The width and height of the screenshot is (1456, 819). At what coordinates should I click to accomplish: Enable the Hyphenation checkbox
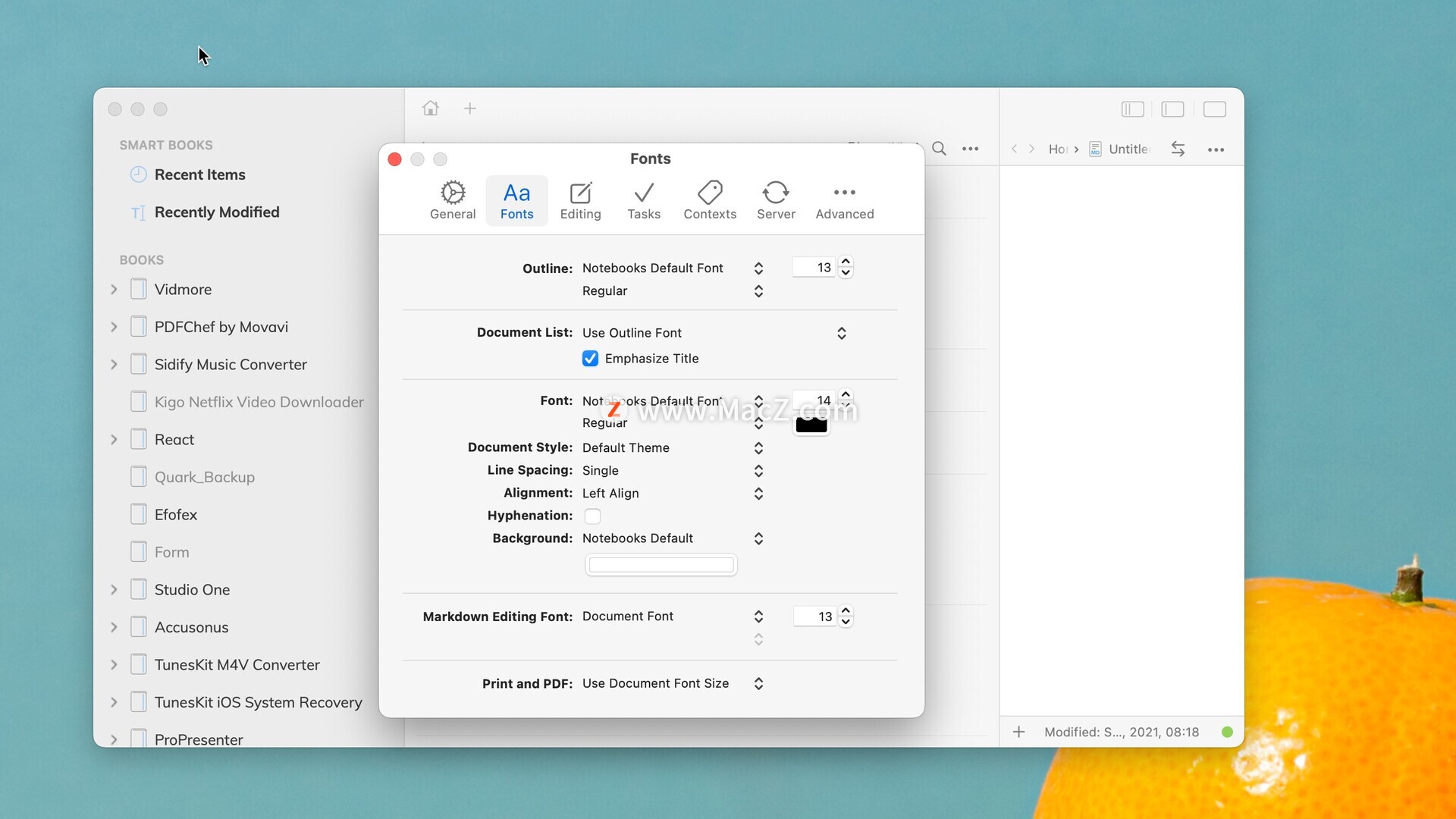click(592, 516)
